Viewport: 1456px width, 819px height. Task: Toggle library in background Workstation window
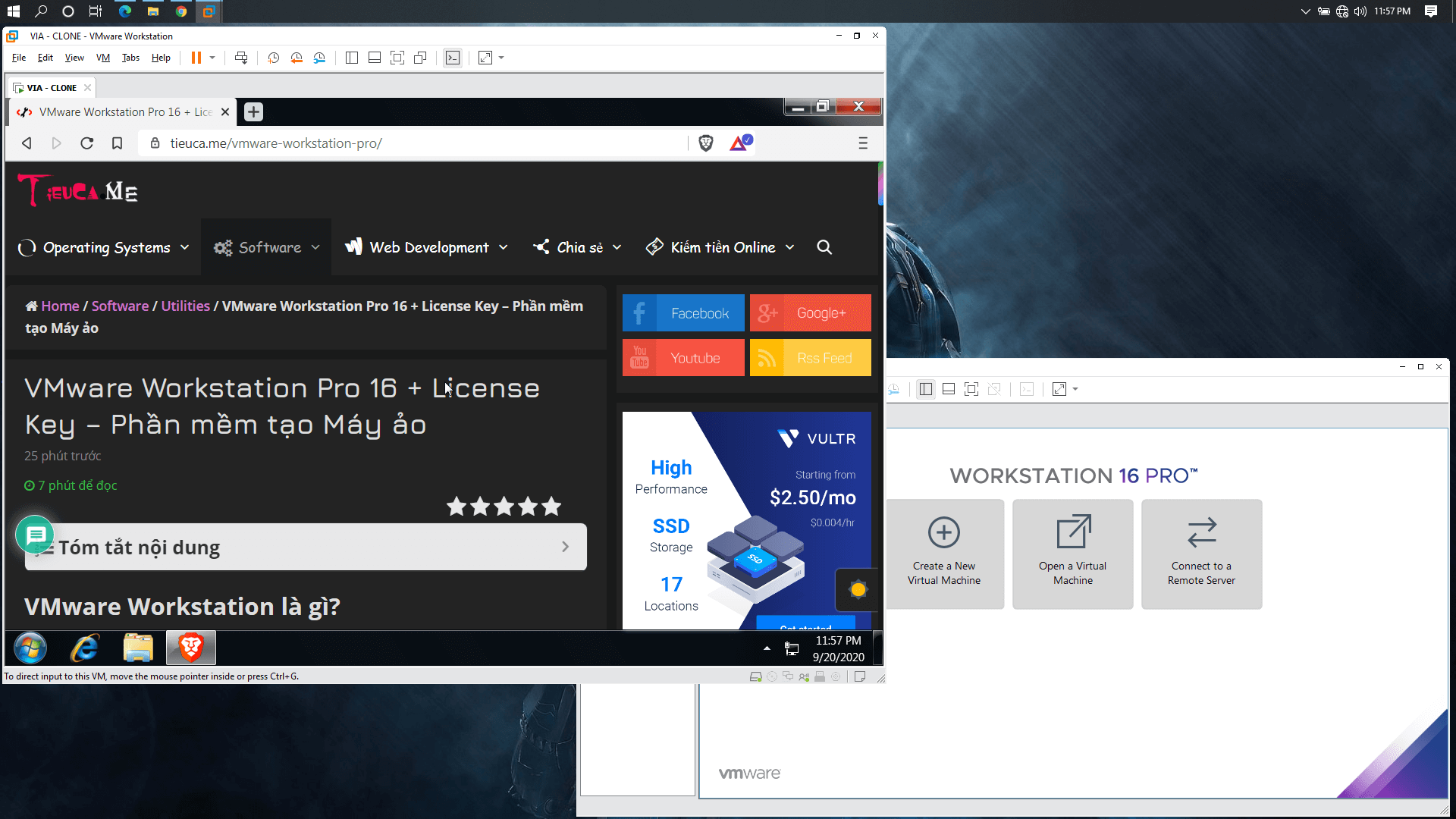coord(926,389)
